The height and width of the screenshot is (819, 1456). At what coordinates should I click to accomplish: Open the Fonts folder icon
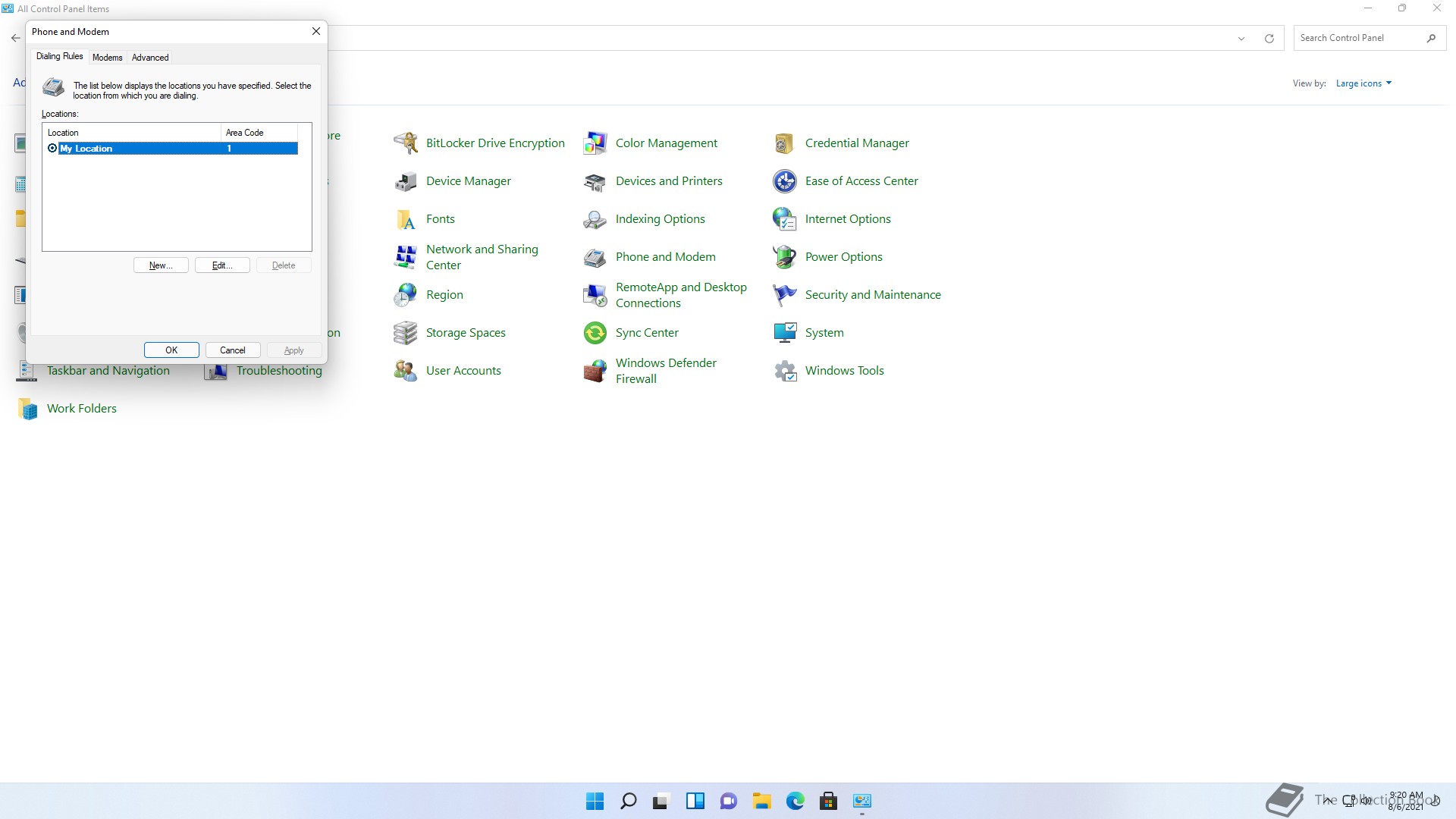[406, 218]
